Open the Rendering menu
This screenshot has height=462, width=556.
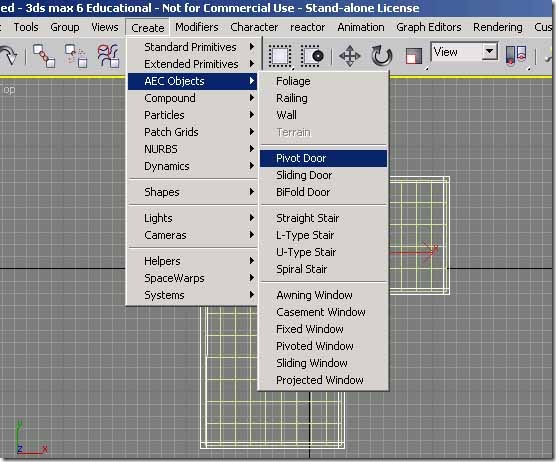point(497,27)
